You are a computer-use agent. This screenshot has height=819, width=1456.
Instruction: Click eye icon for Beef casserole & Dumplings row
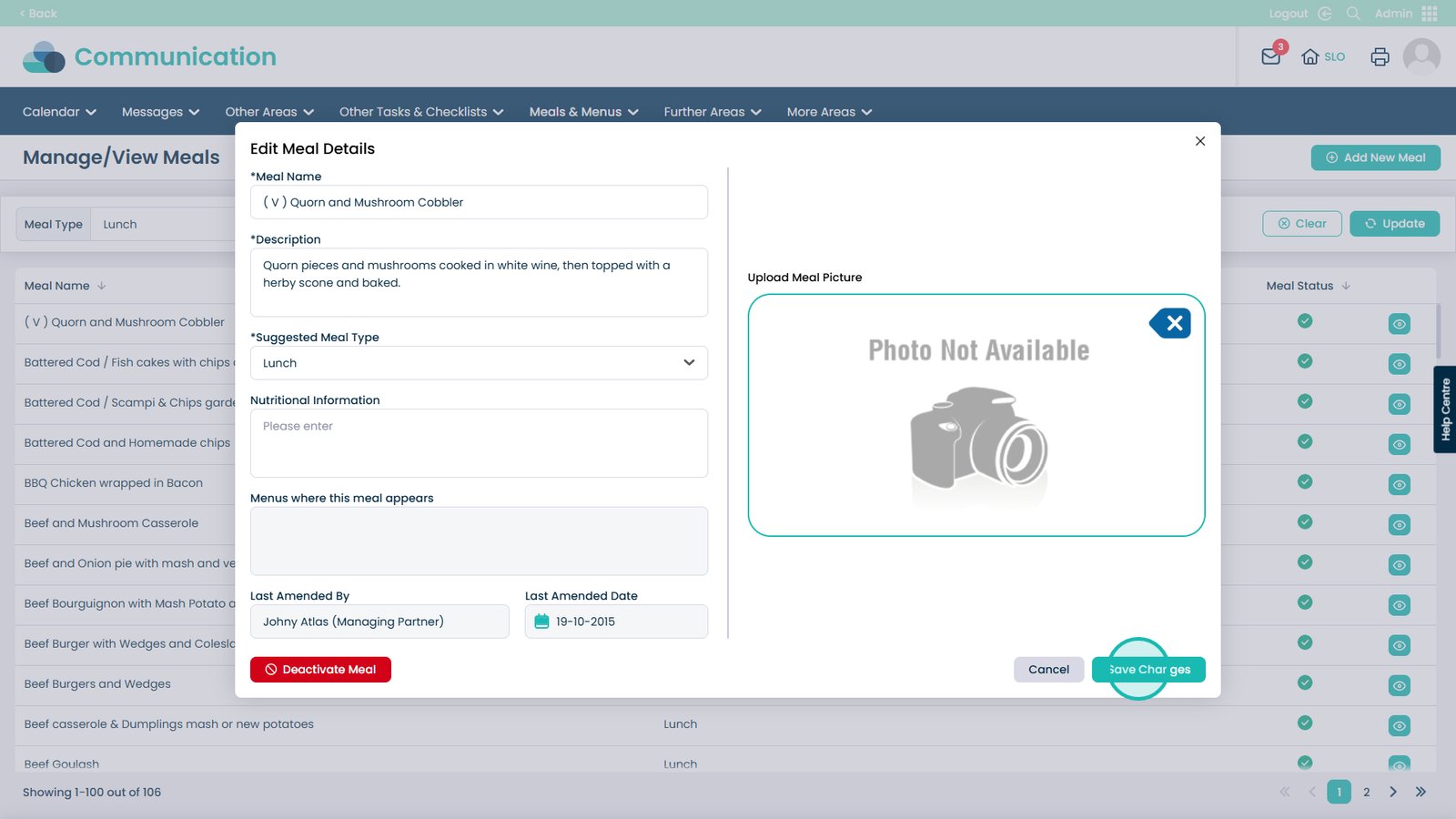[1399, 725]
